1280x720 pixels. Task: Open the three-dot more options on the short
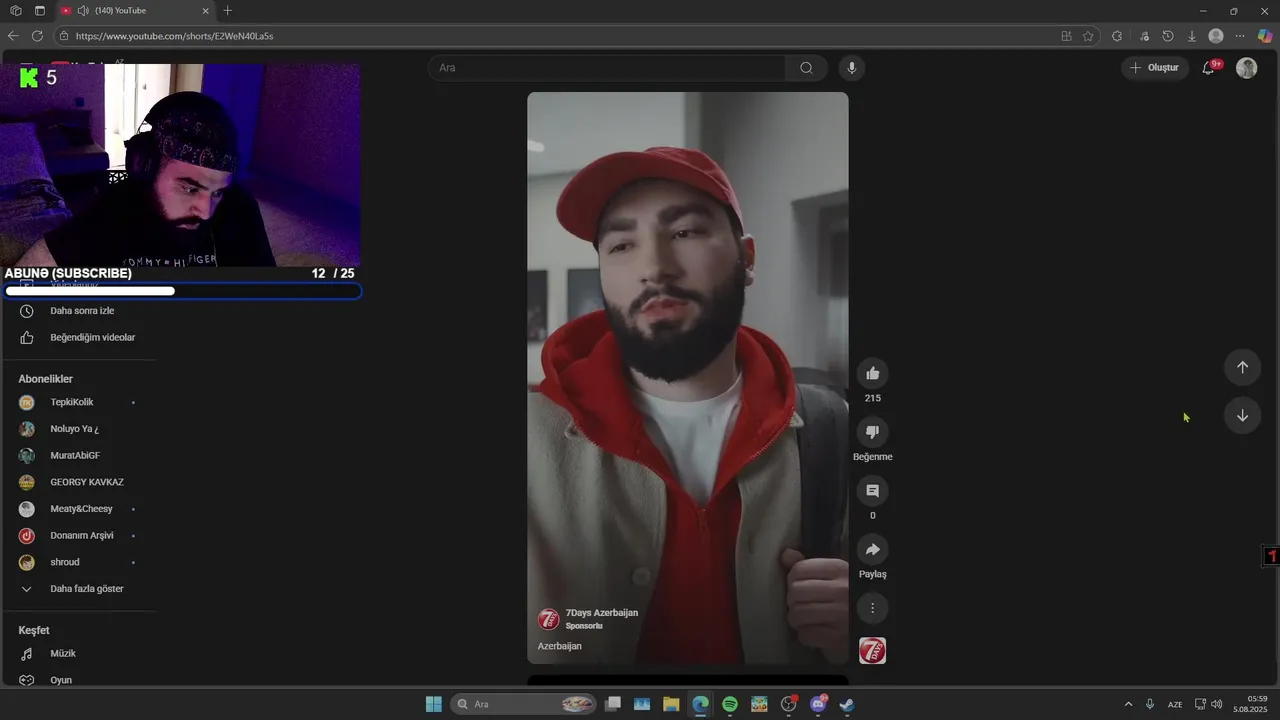click(x=872, y=608)
